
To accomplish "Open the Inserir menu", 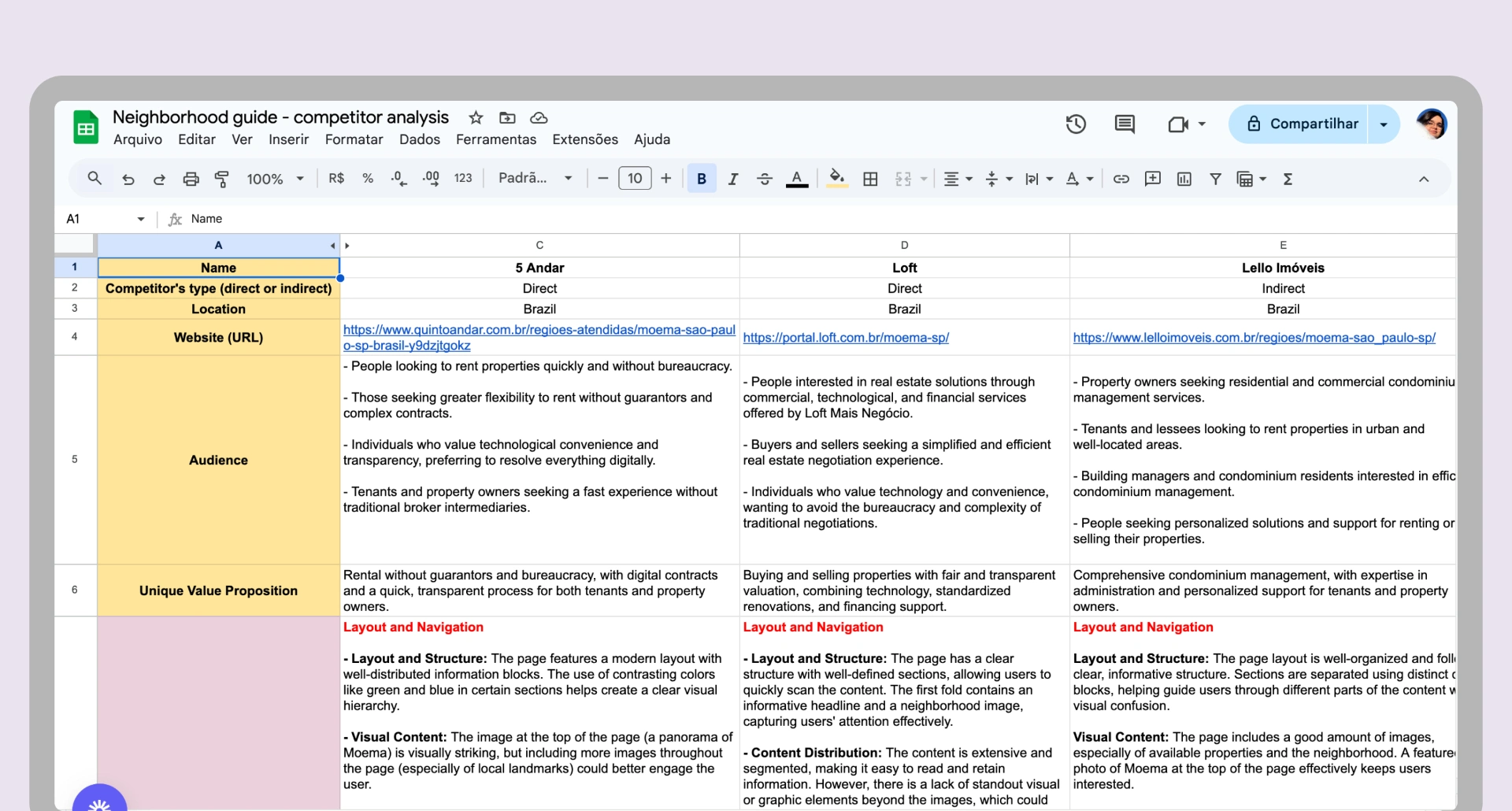I will point(288,139).
